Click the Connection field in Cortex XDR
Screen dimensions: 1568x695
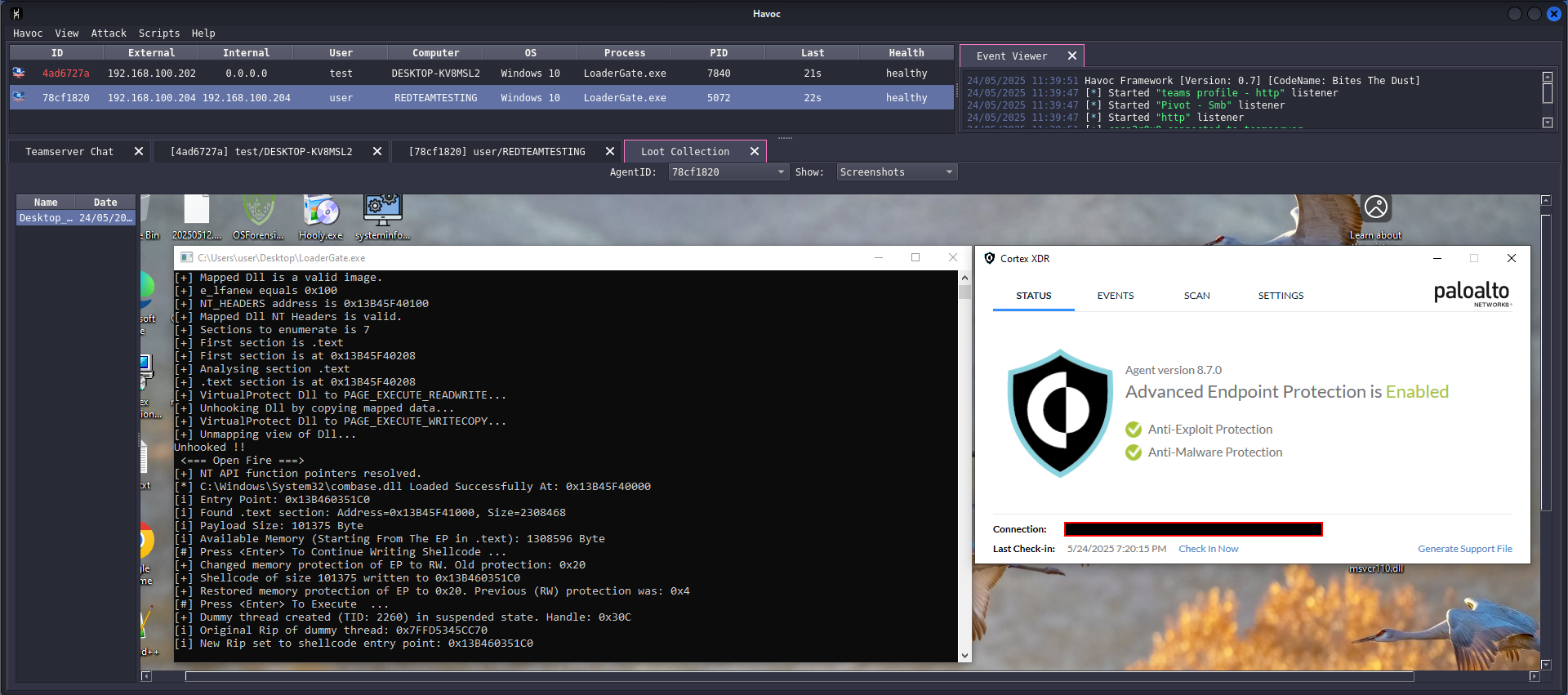tap(1193, 529)
